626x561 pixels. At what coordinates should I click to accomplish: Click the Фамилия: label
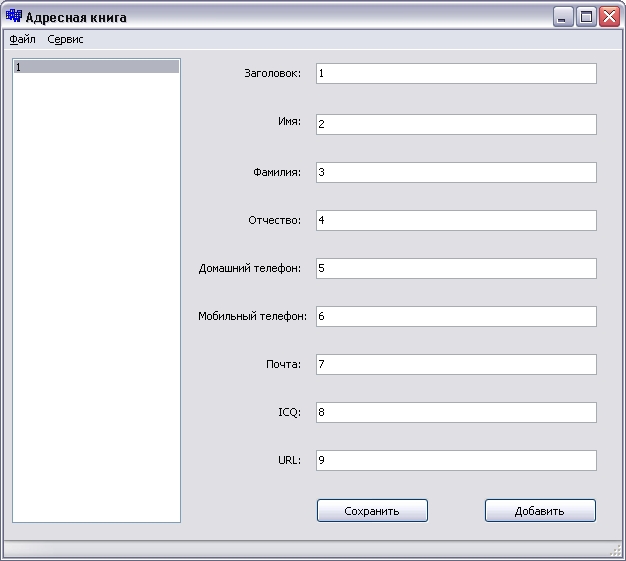(277, 172)
